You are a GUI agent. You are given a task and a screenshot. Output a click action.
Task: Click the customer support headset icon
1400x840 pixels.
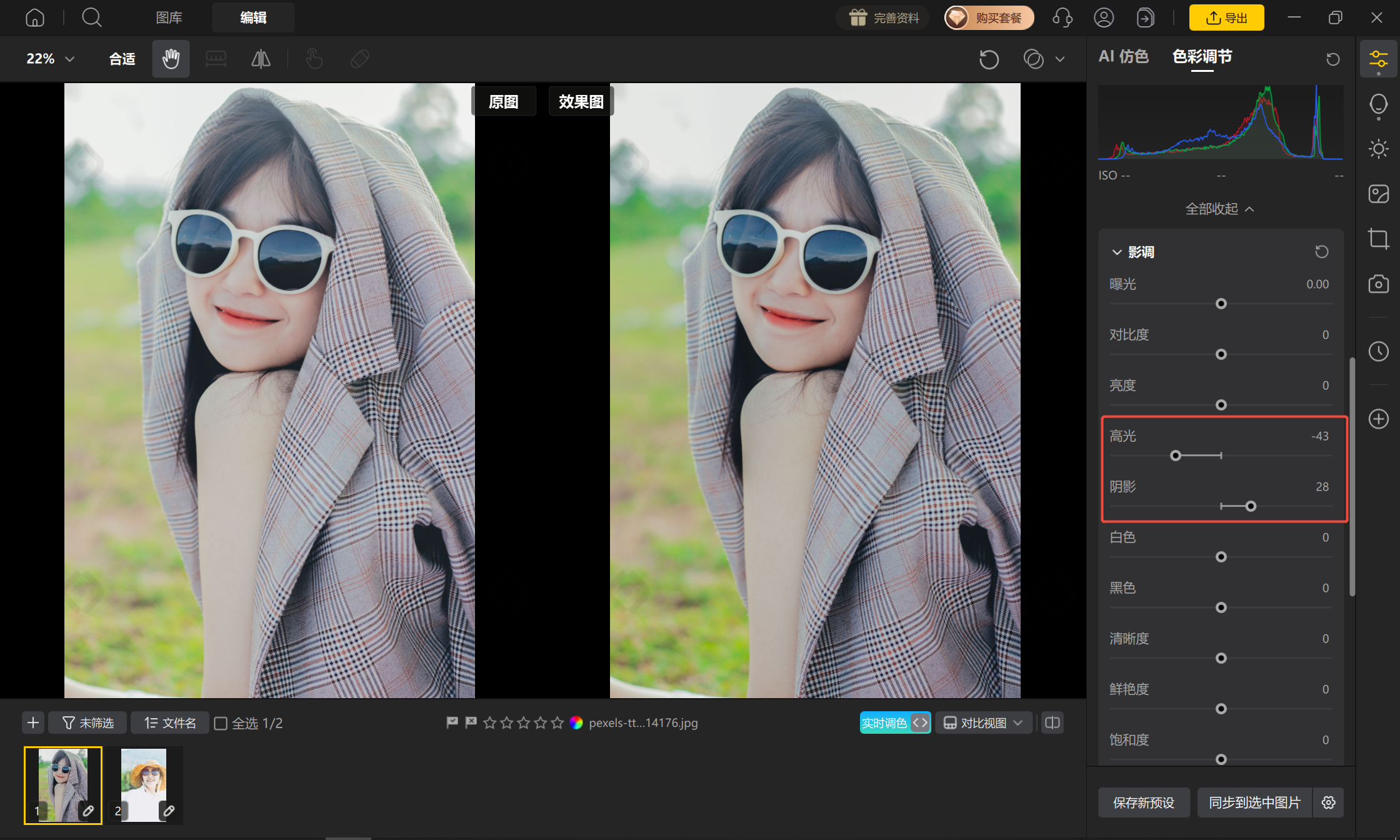[x=1062, y=17]
